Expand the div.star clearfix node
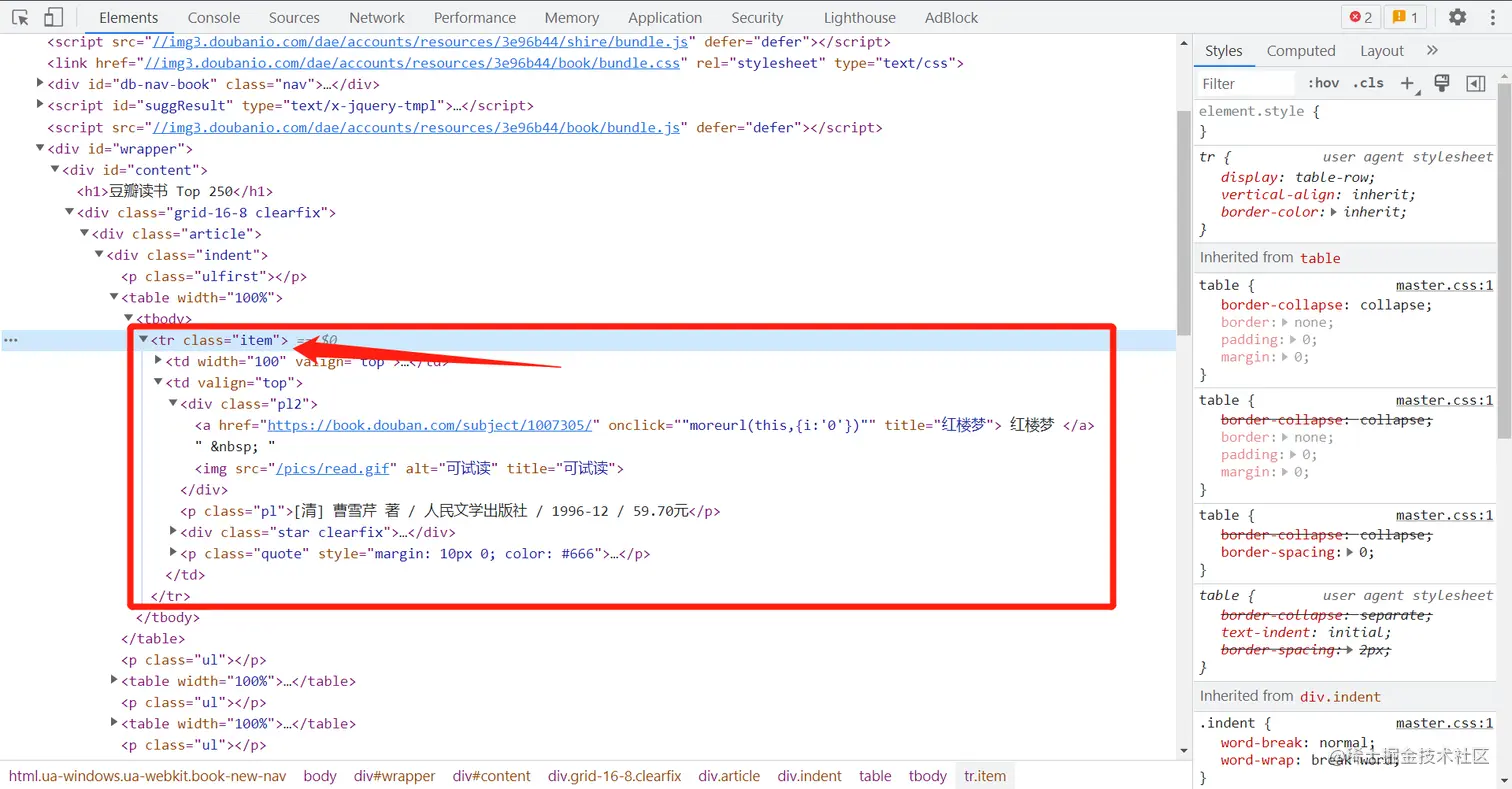1512x789 pixels. 172,532
